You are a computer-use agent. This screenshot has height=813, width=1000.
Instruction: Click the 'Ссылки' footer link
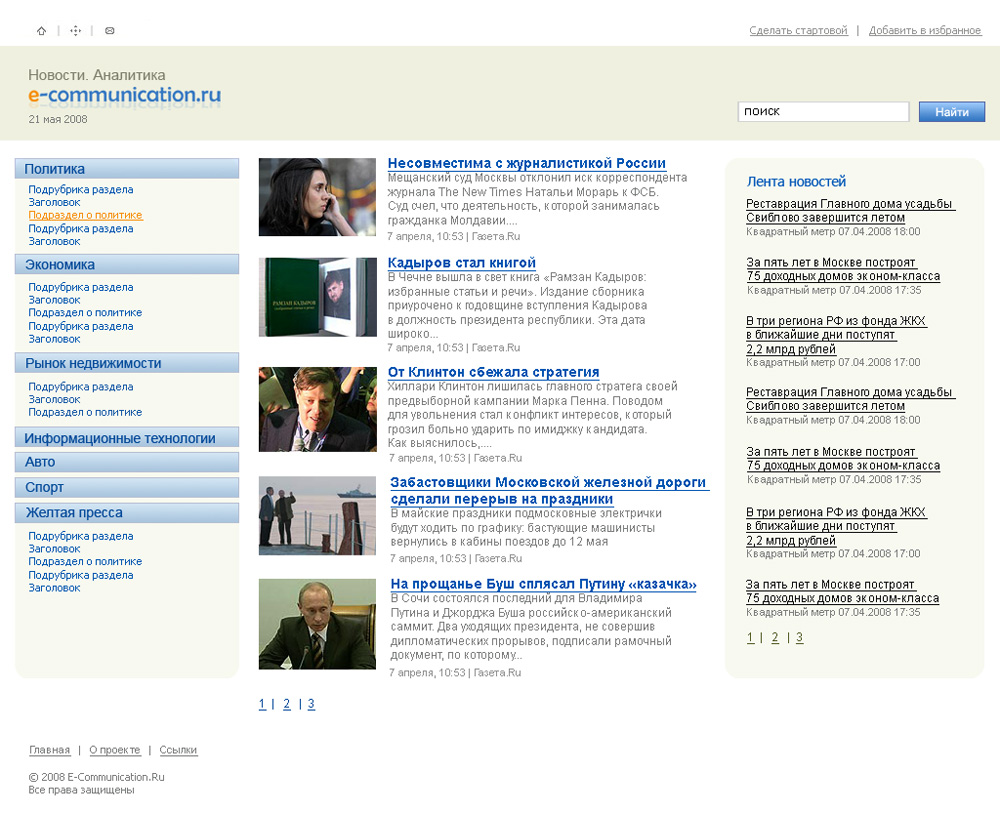178,750
